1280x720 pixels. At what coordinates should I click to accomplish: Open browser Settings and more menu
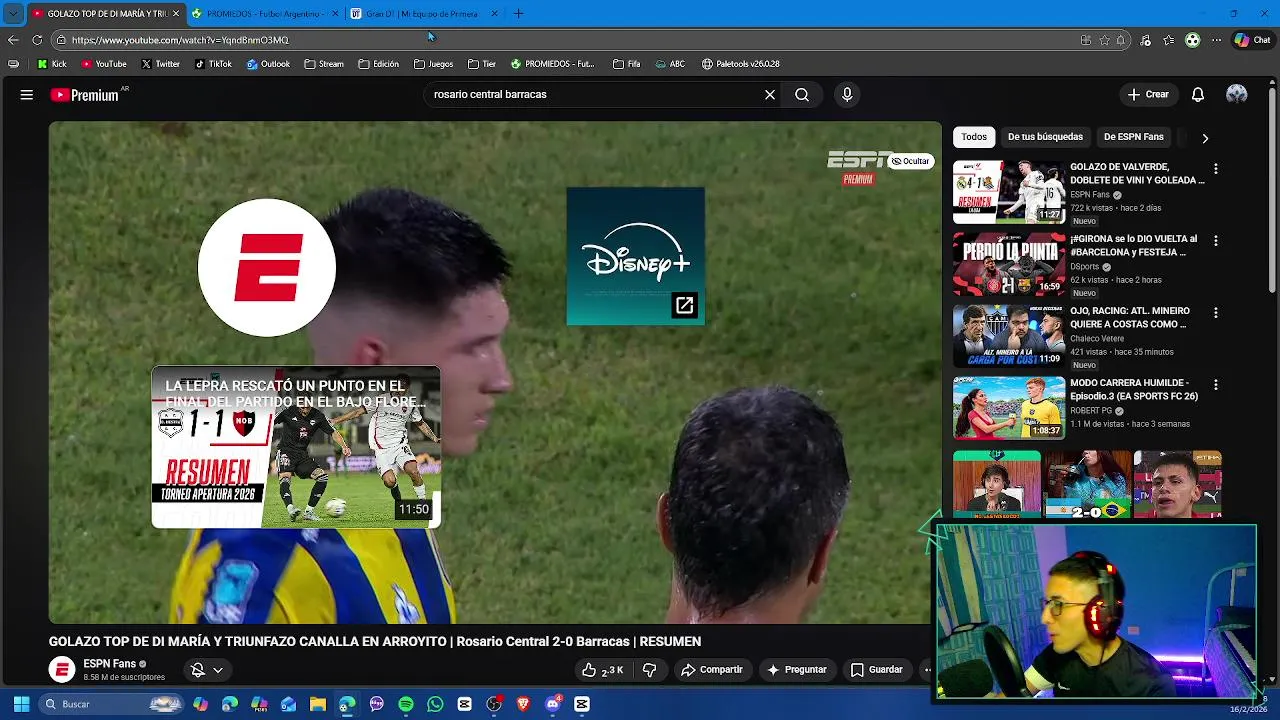coord(1216,40)
